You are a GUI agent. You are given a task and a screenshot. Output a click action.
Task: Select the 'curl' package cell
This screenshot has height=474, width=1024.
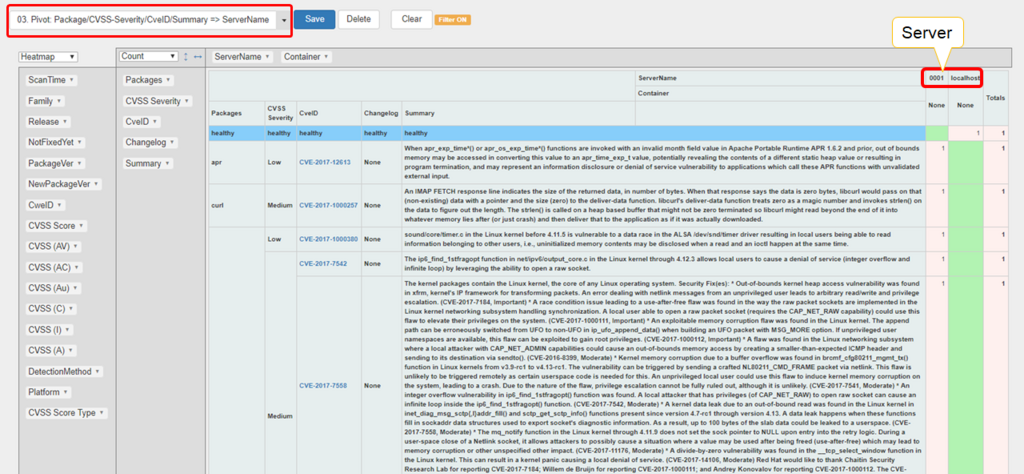[236, 205]
